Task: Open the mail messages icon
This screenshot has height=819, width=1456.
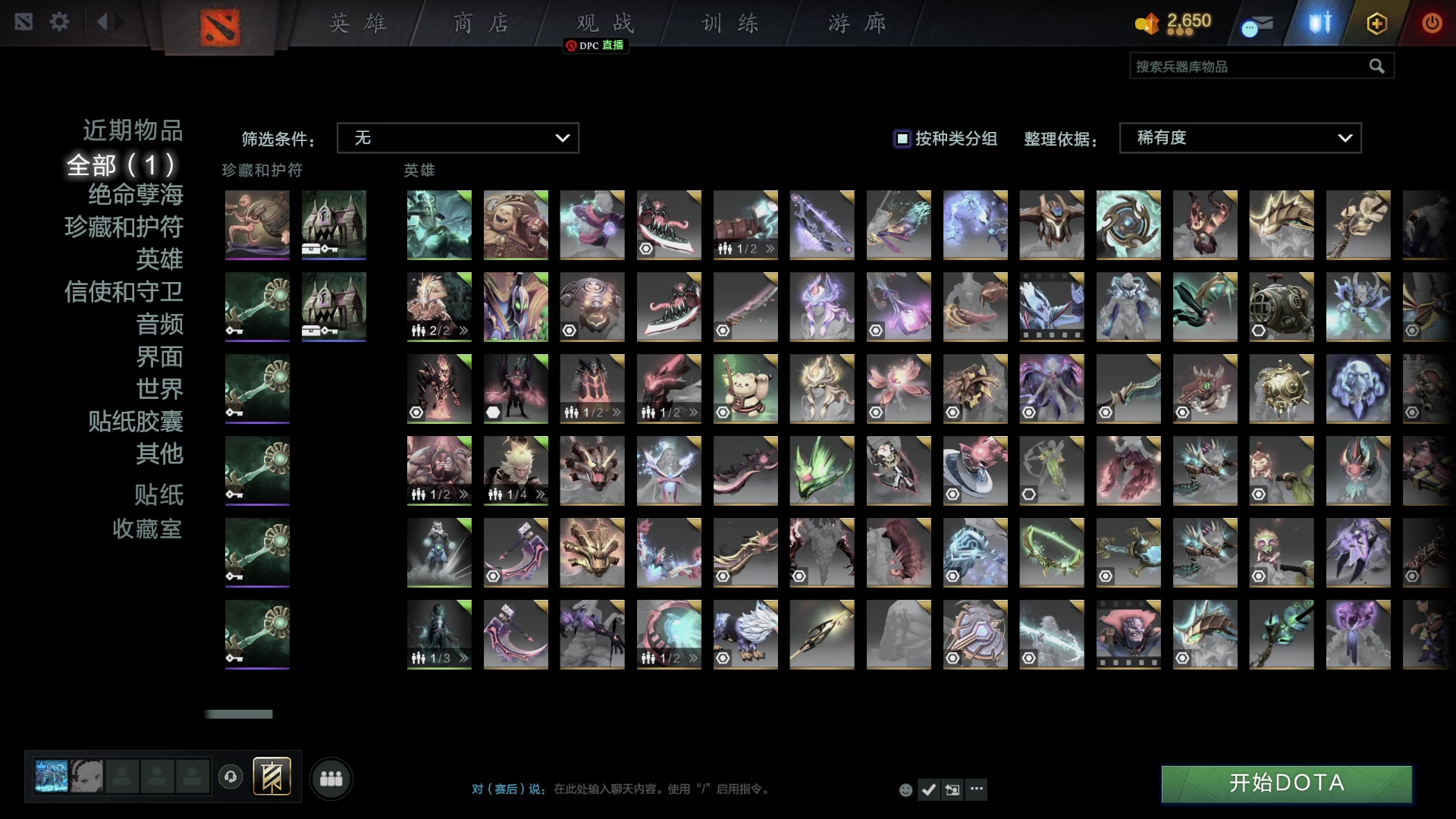Action: click(1257, 25)
